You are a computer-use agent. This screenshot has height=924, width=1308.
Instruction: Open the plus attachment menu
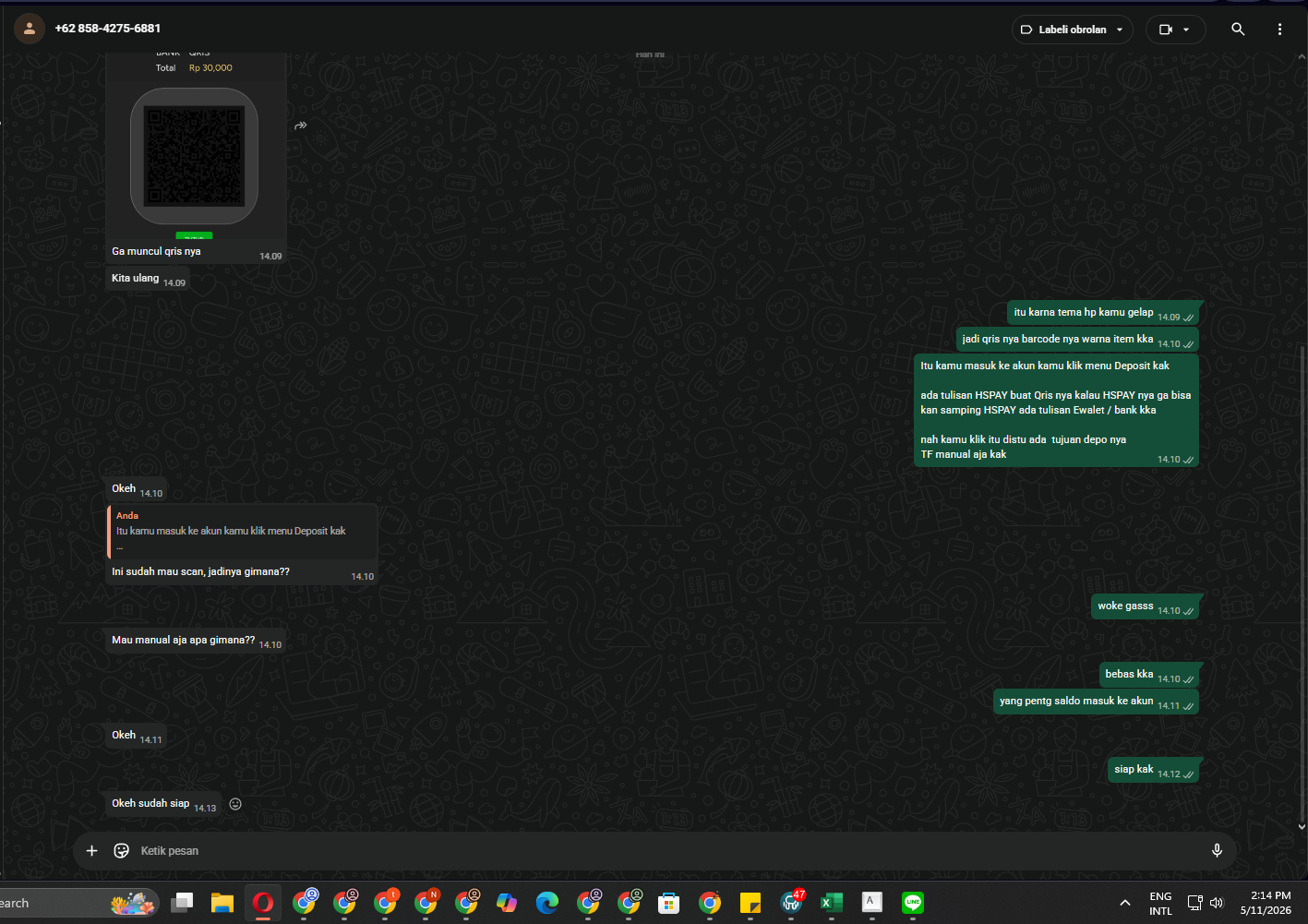tap(91, 851)
